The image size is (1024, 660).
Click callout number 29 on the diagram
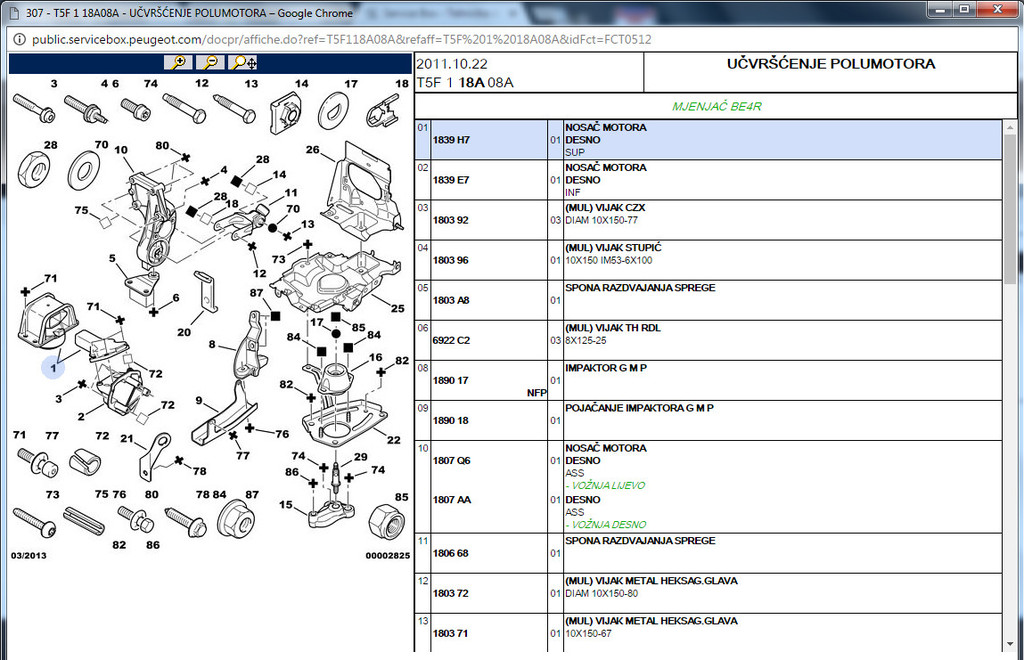[360, 457]
